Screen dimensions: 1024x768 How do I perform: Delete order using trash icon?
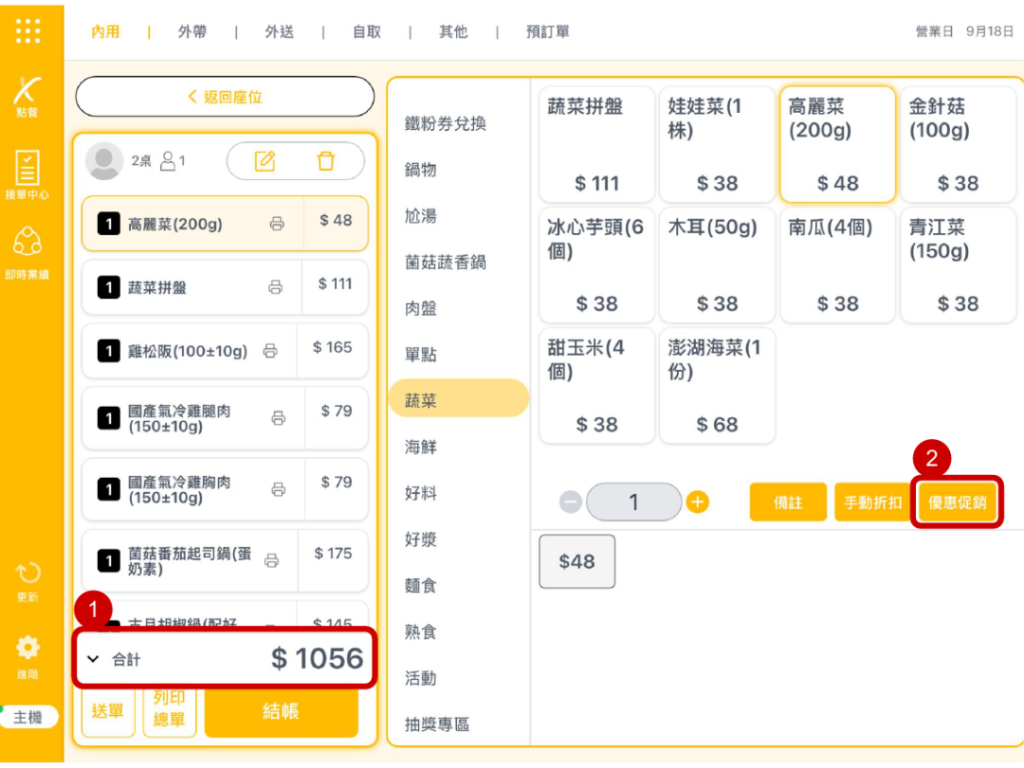click(x=326, y=161)
